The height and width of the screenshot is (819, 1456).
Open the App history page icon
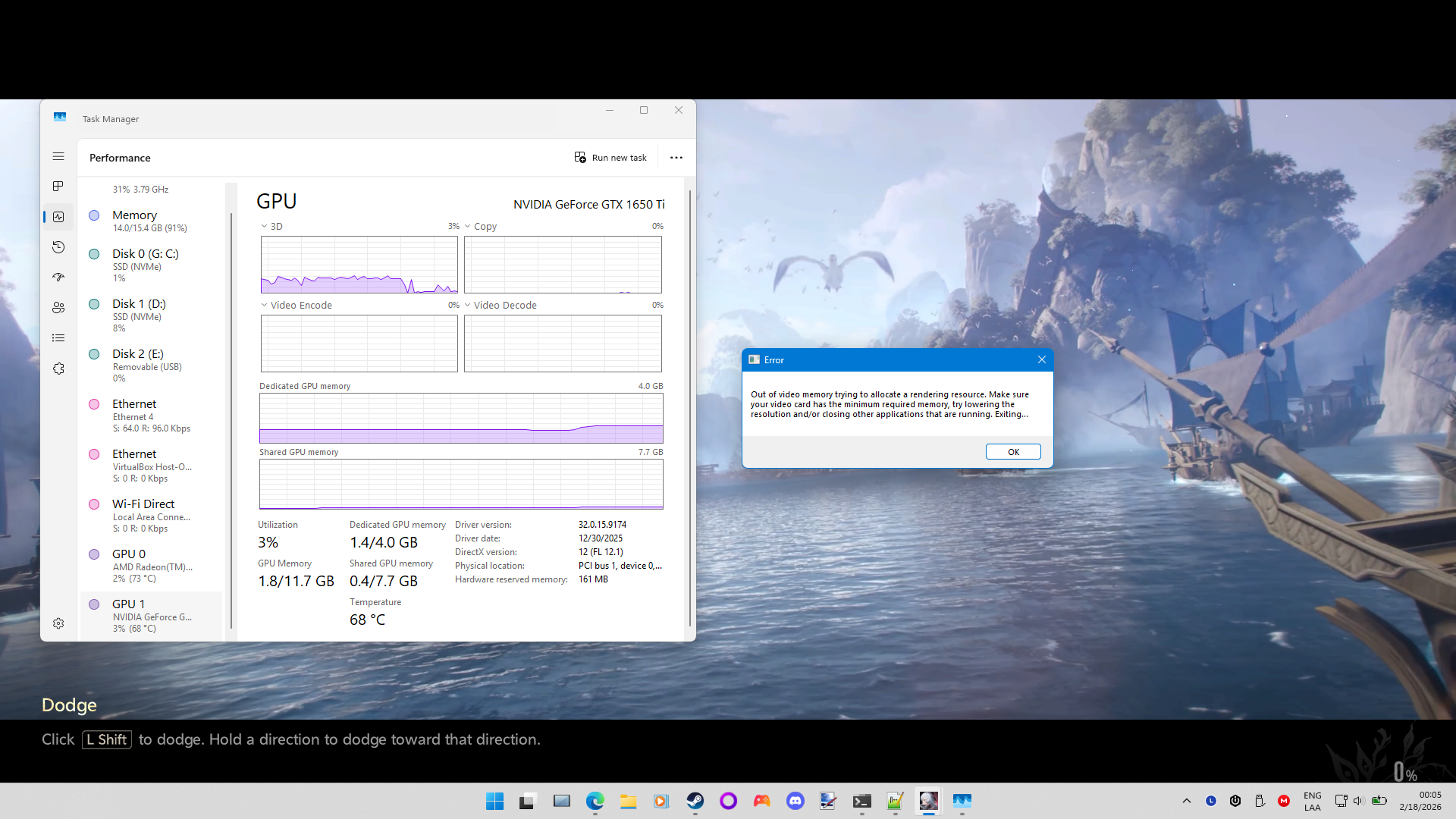[x=58, y=247]
